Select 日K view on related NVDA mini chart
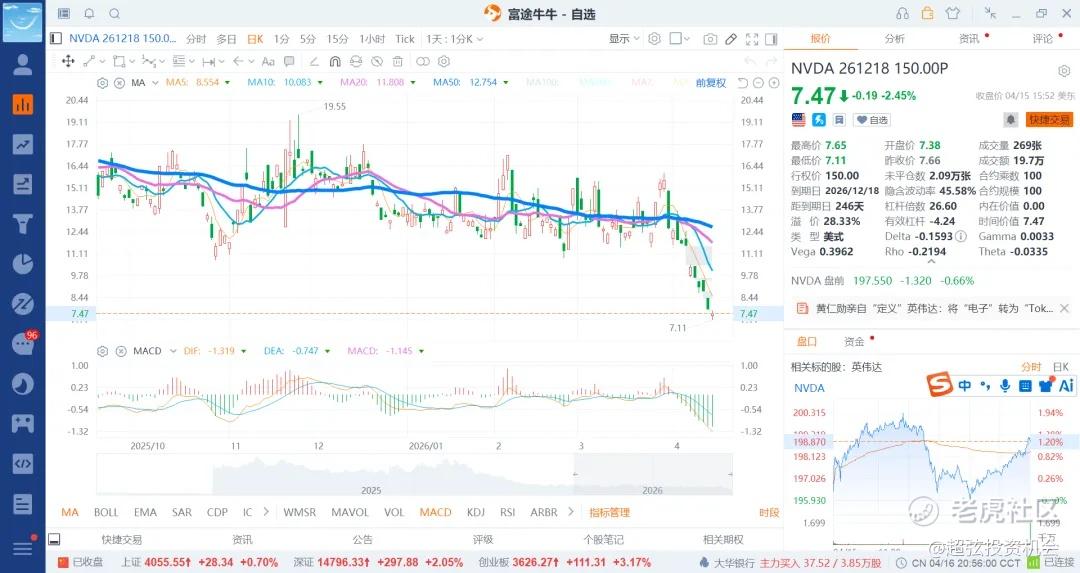1080x573 pixels. pyautogui.click(x=1061, y=367)
